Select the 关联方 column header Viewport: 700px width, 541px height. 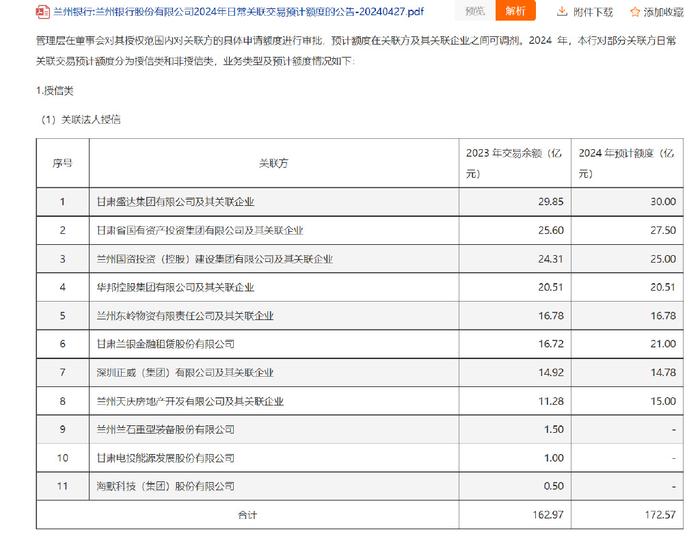pos(274,163)
